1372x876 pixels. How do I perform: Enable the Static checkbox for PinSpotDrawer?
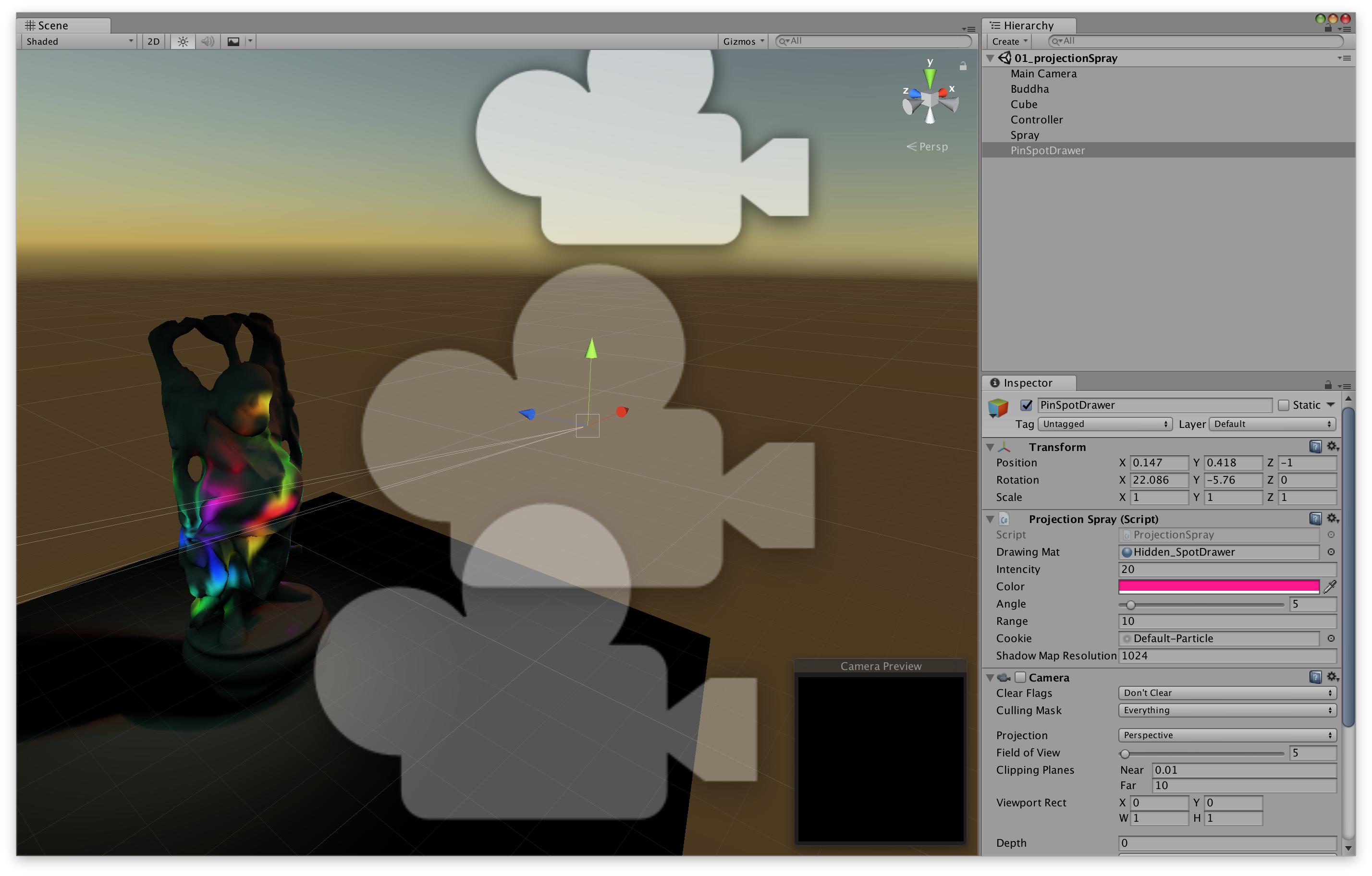tap(1285, 405)
